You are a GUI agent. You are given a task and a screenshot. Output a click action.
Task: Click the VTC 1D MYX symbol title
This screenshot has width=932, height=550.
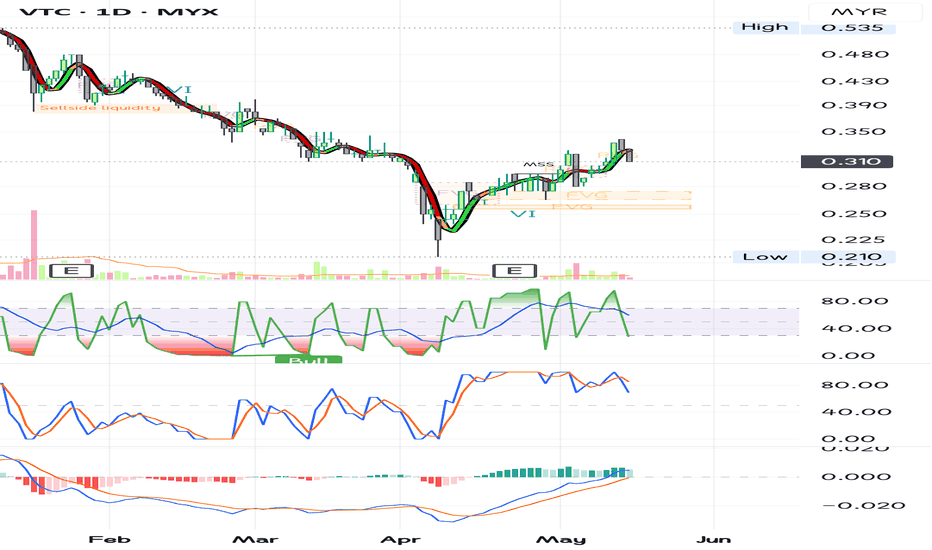click(119, 11)
